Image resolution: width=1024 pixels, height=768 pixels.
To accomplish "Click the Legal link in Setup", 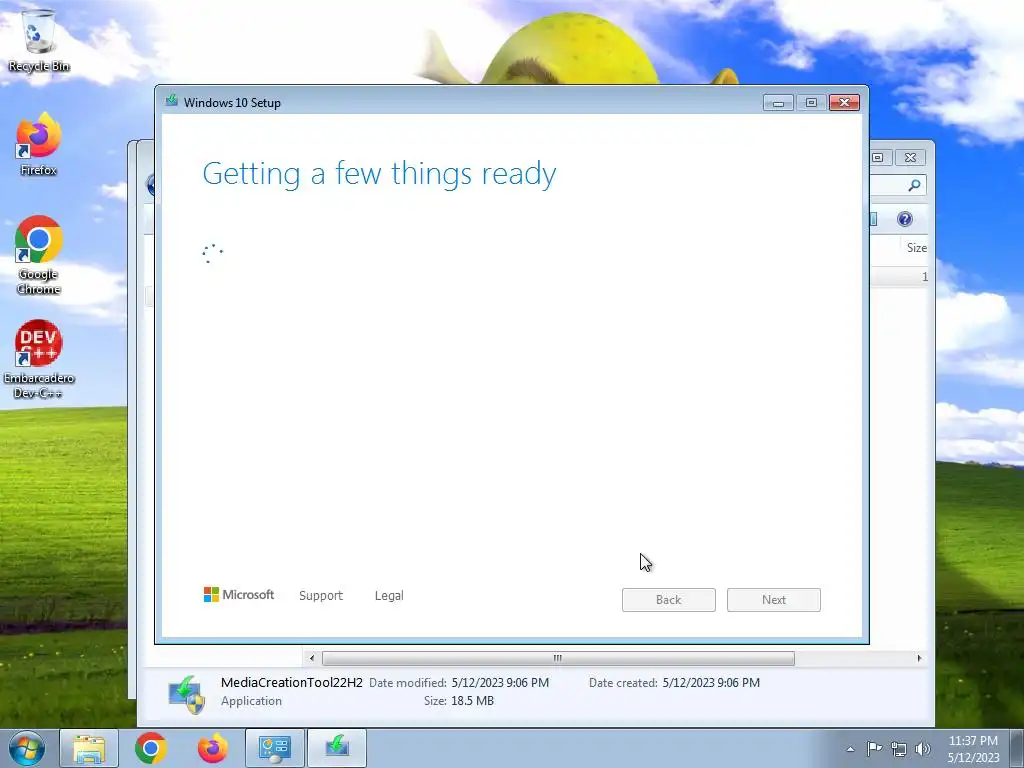I will (x=389, y=596).
